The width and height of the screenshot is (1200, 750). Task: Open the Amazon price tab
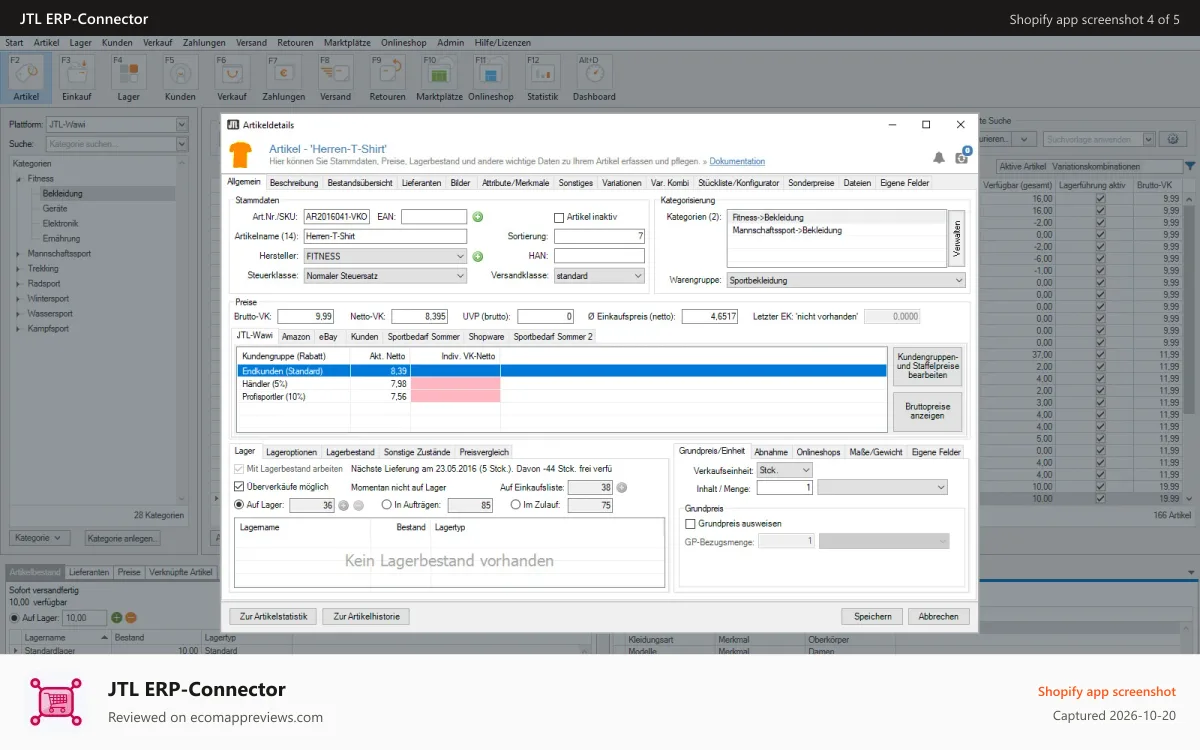296,337
